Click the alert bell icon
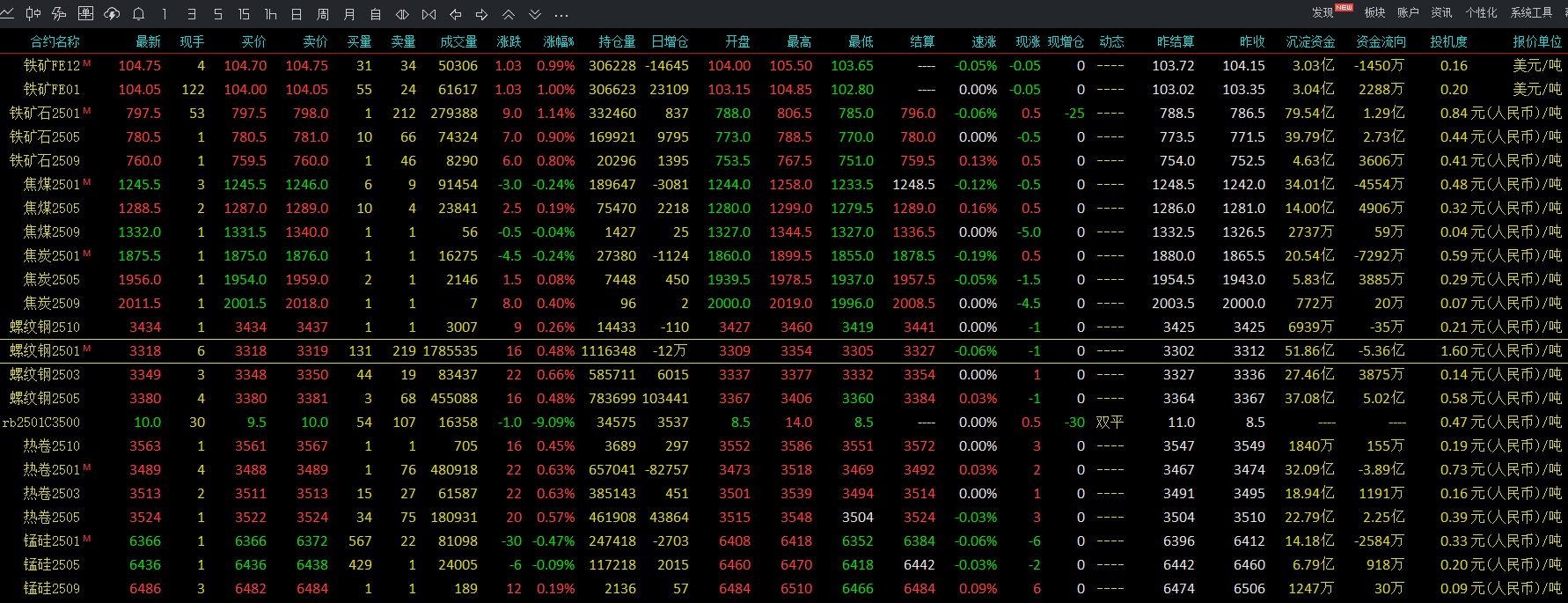The height and width of the screenshot is (603, 1568). coord(138,14)
